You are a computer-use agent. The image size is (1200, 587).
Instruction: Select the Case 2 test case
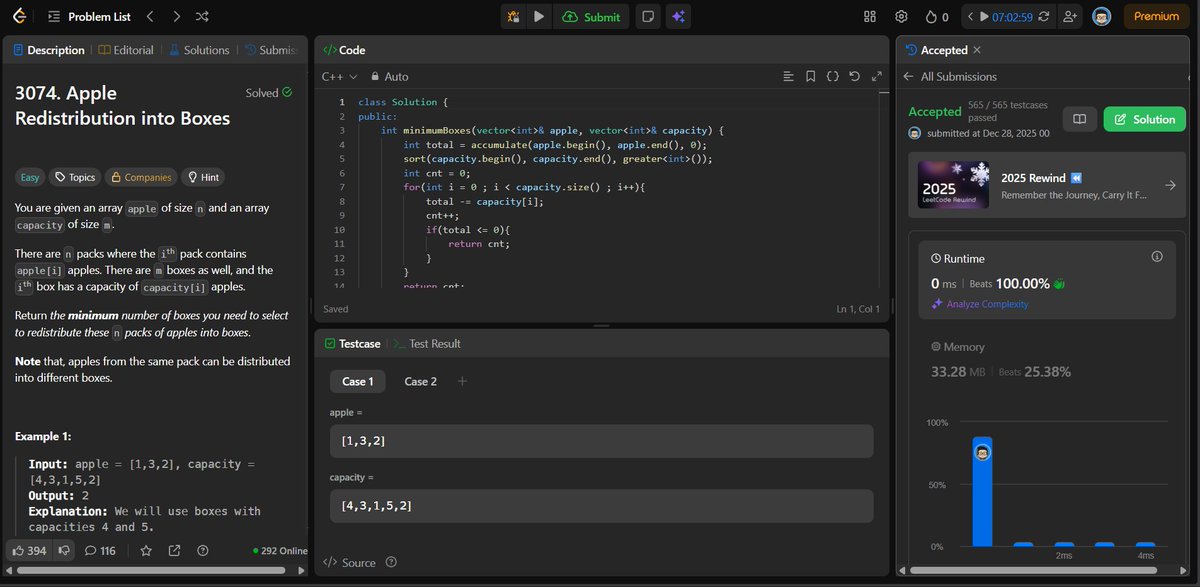point(421,381)
